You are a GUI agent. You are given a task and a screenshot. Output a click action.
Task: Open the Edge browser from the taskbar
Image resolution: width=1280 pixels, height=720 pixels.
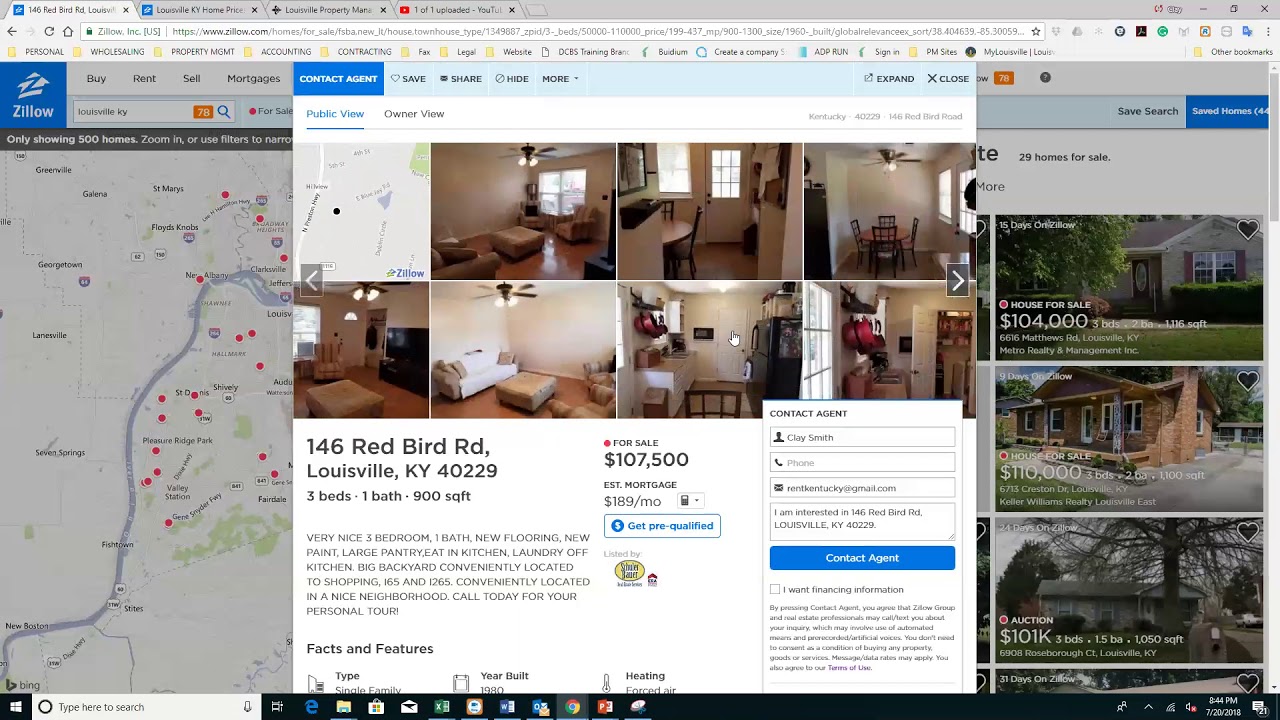click(x=311, y=707)
